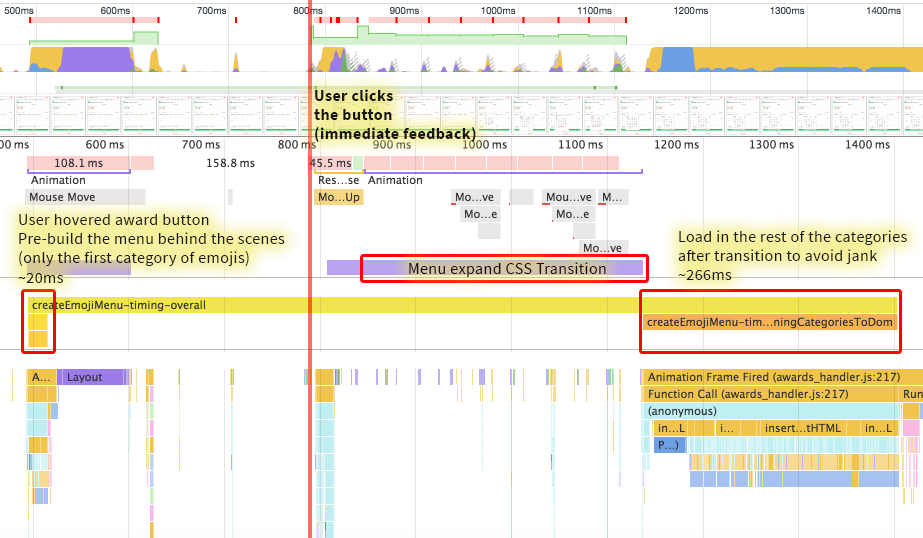Select the 108.1 ms frame bar

pyautogui.click(x=78, y=162)
